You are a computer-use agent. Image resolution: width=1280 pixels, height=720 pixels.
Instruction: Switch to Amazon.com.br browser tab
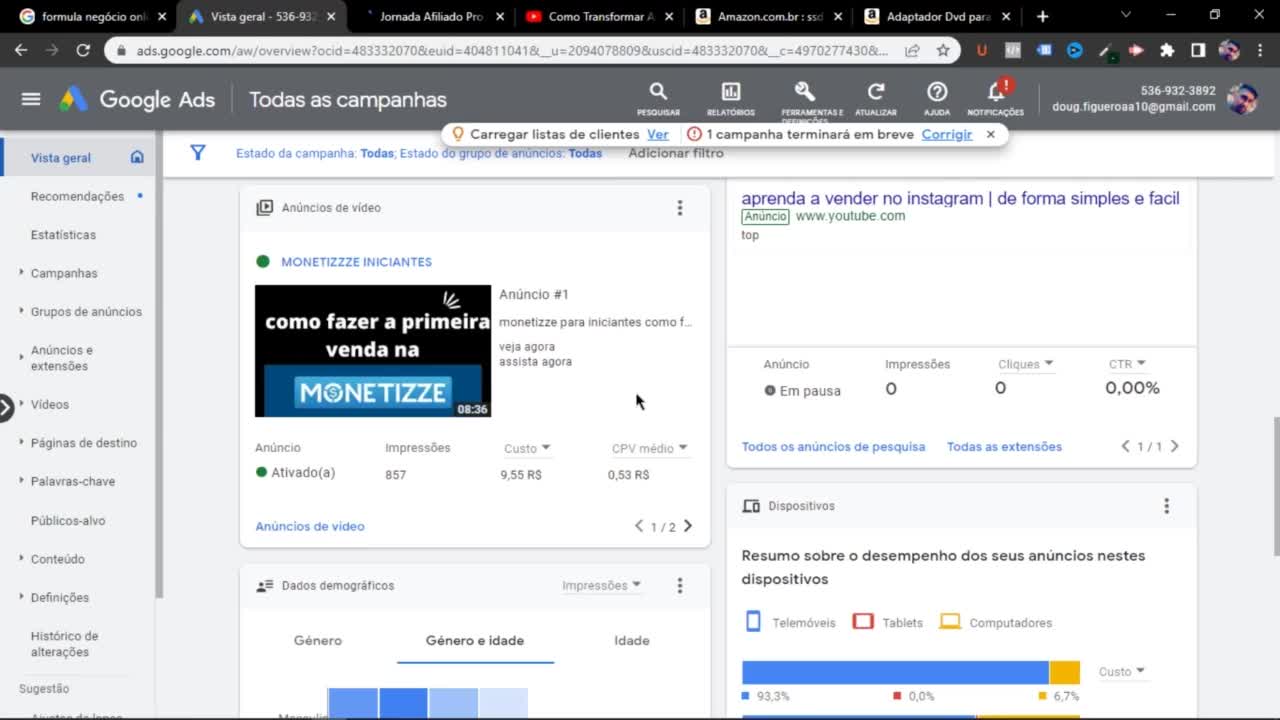(767, 16)
